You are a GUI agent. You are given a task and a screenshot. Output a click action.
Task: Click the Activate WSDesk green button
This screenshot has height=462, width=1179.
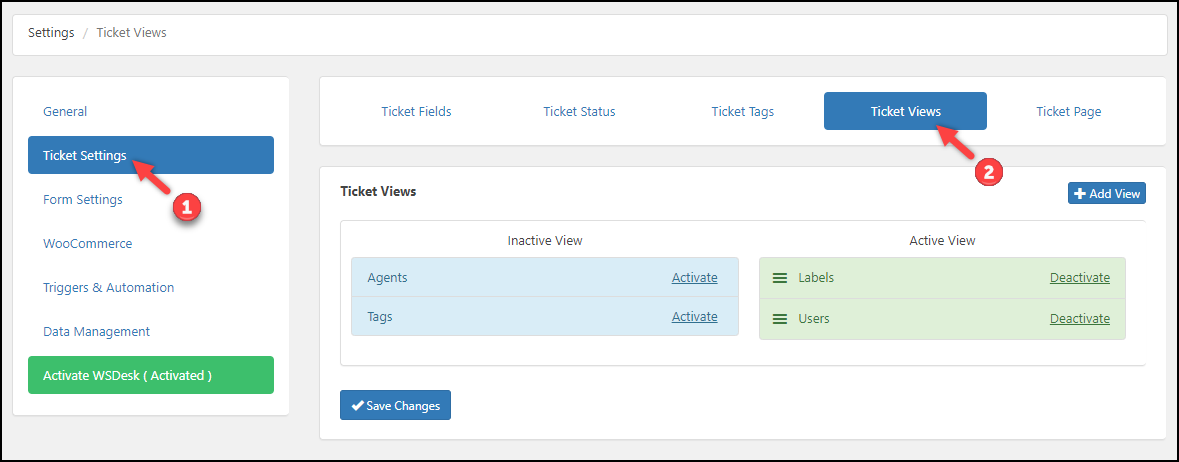151,376
